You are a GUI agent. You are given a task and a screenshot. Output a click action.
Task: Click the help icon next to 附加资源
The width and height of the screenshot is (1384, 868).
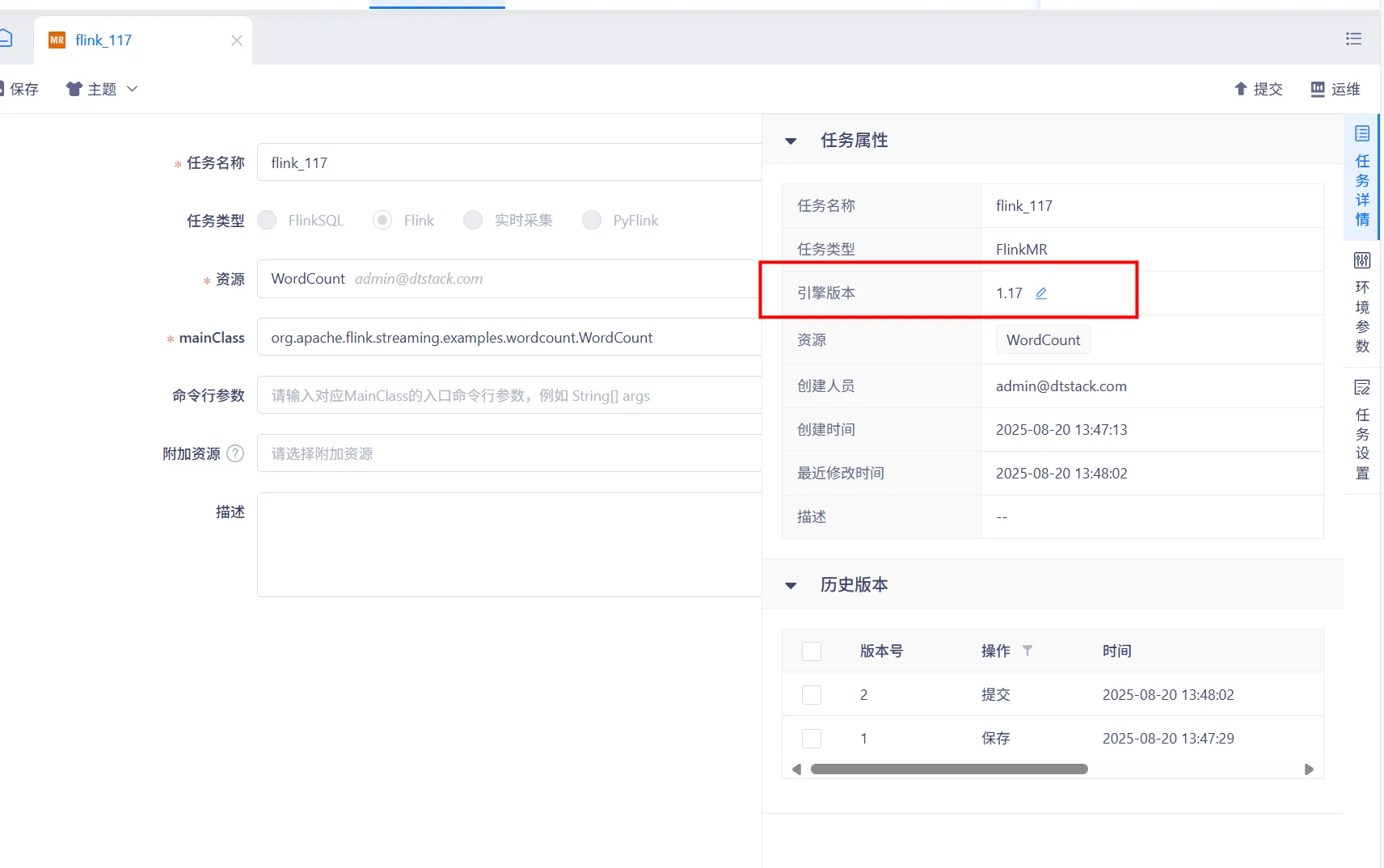point(235,453)
